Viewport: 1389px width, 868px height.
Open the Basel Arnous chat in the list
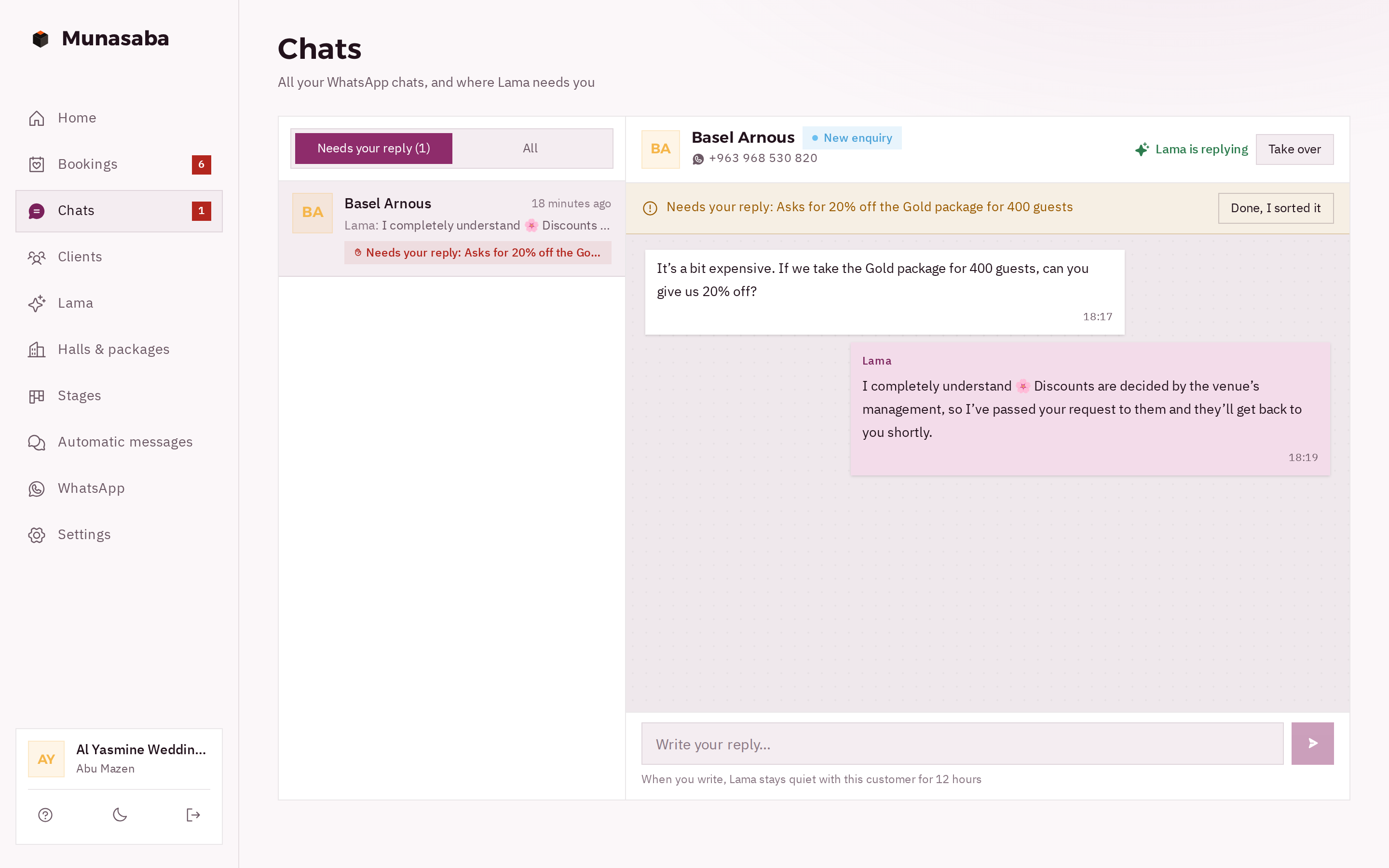click(x=452, y=229)
